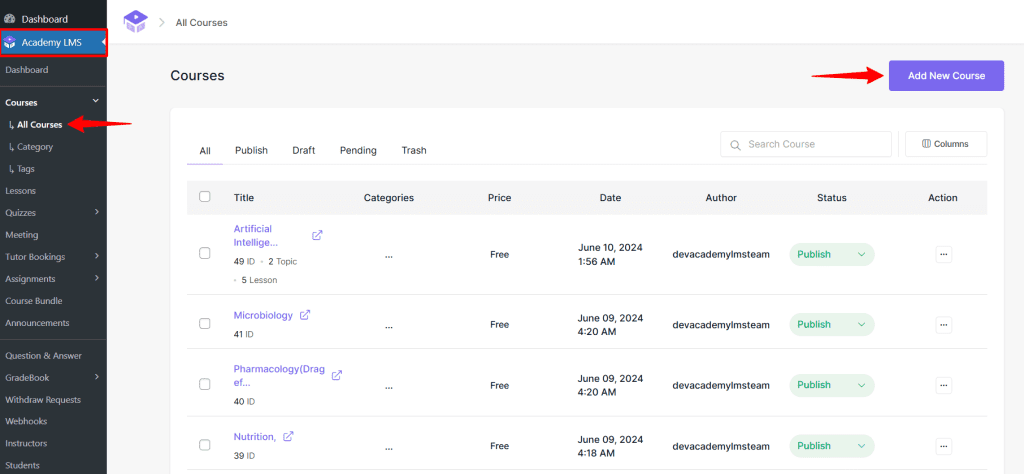1024x474 pixels.
Task: Open external link icon next to Nutrition course
Action: [x=289, y=436]
